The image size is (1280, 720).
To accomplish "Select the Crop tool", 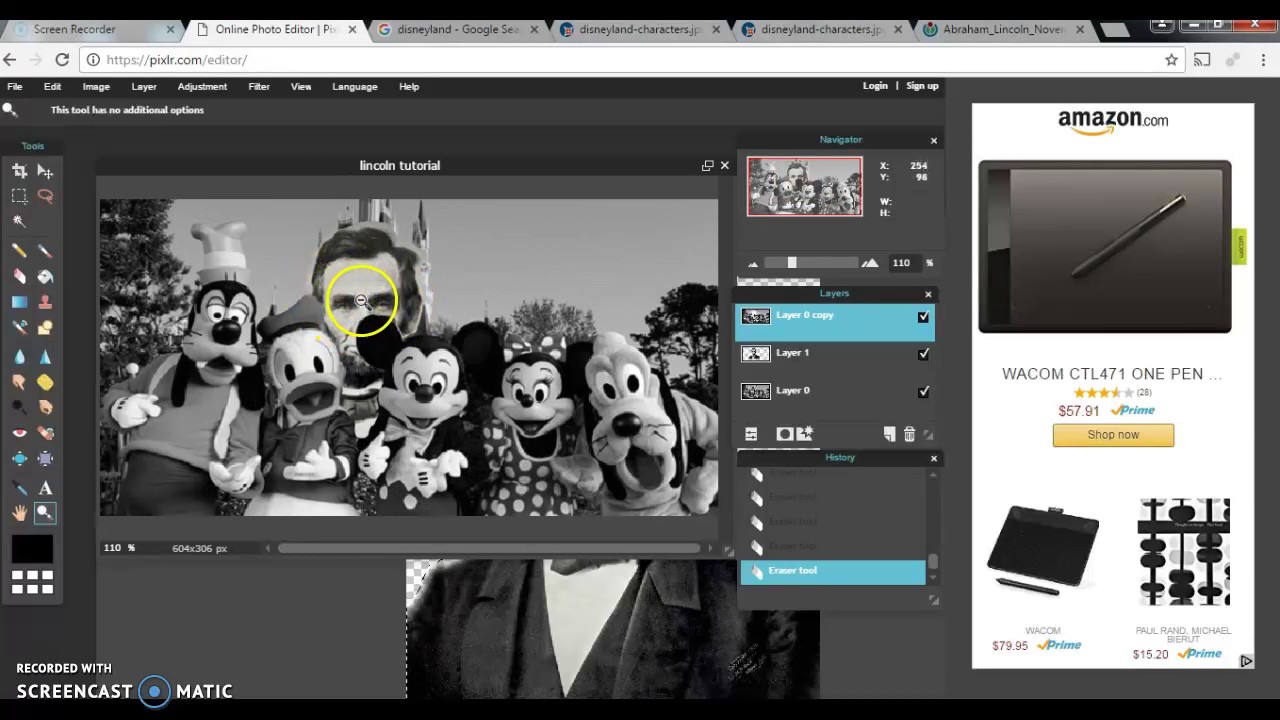I will pos(19,172).
